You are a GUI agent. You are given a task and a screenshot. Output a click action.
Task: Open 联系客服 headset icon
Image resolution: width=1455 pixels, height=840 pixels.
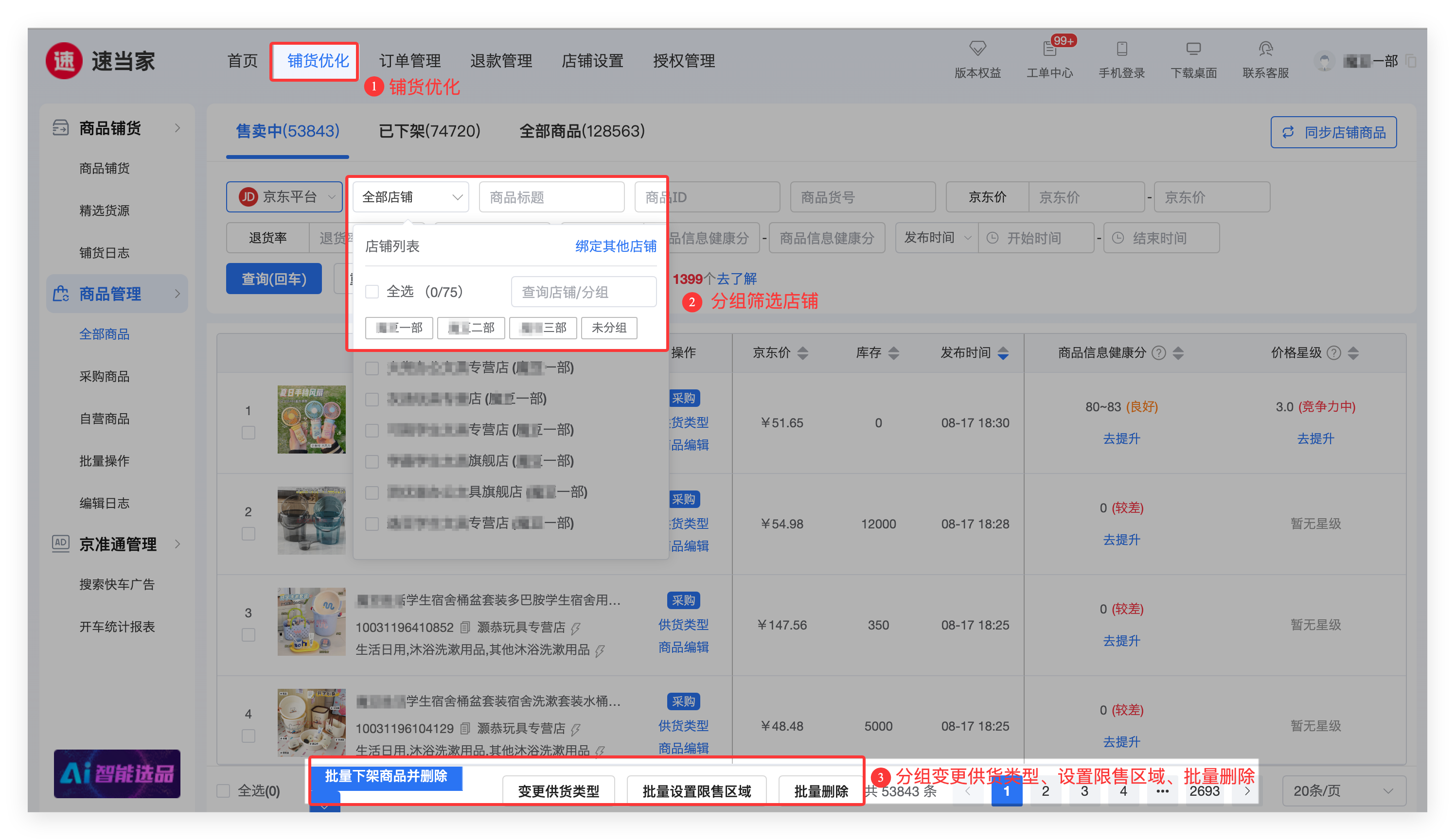tap(1265, 49)
